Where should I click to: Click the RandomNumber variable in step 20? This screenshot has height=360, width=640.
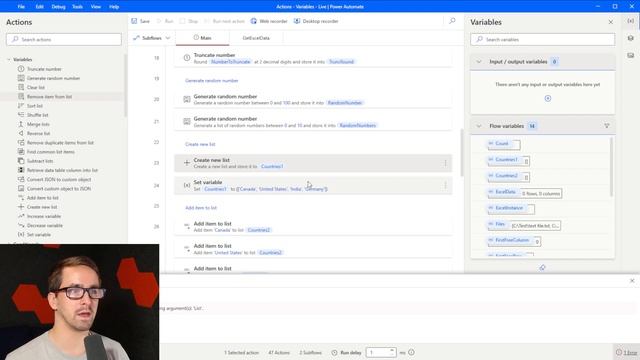coord(345,103)
